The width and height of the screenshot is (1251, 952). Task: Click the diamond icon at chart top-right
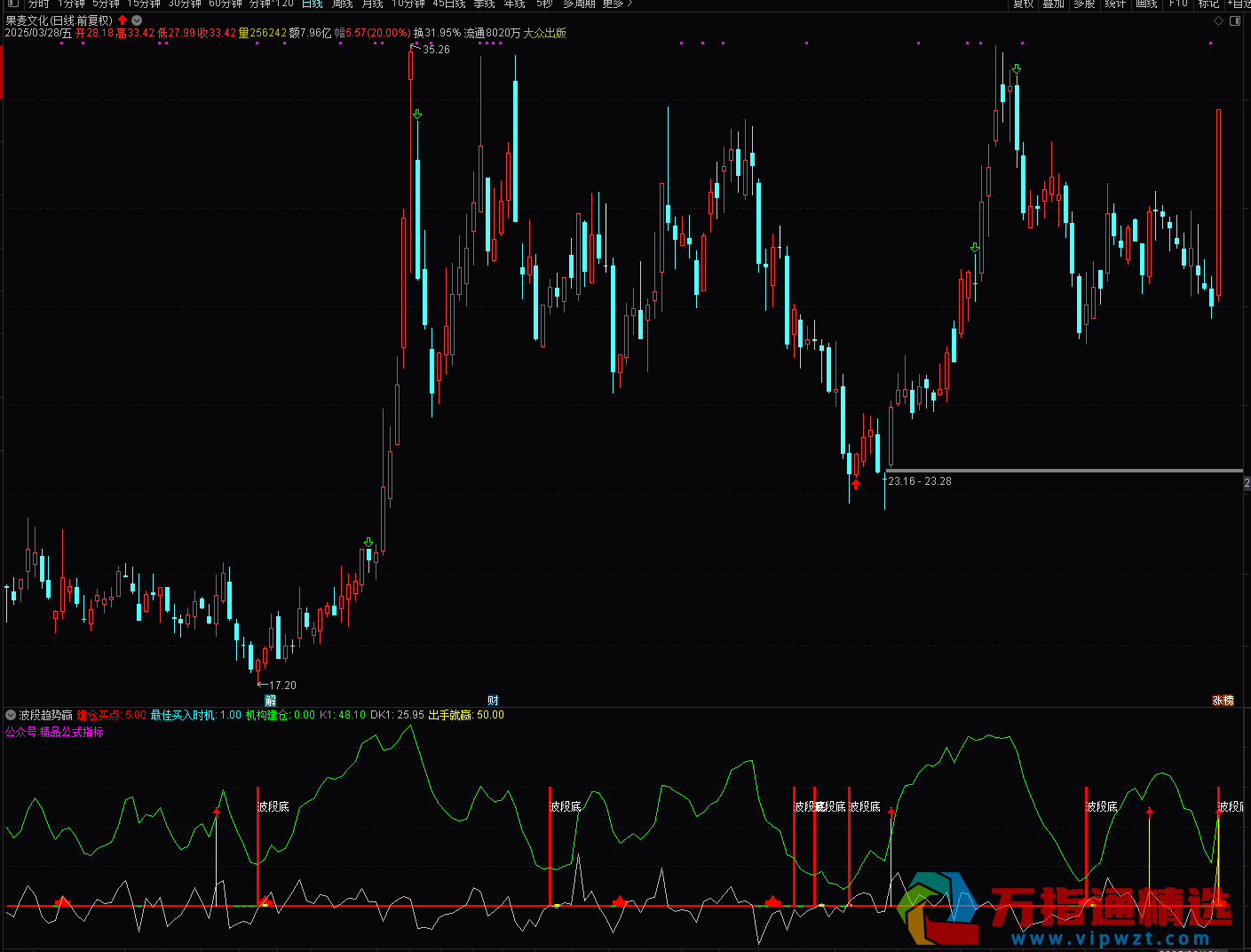pyautogui.click(x=1219, y=20)
